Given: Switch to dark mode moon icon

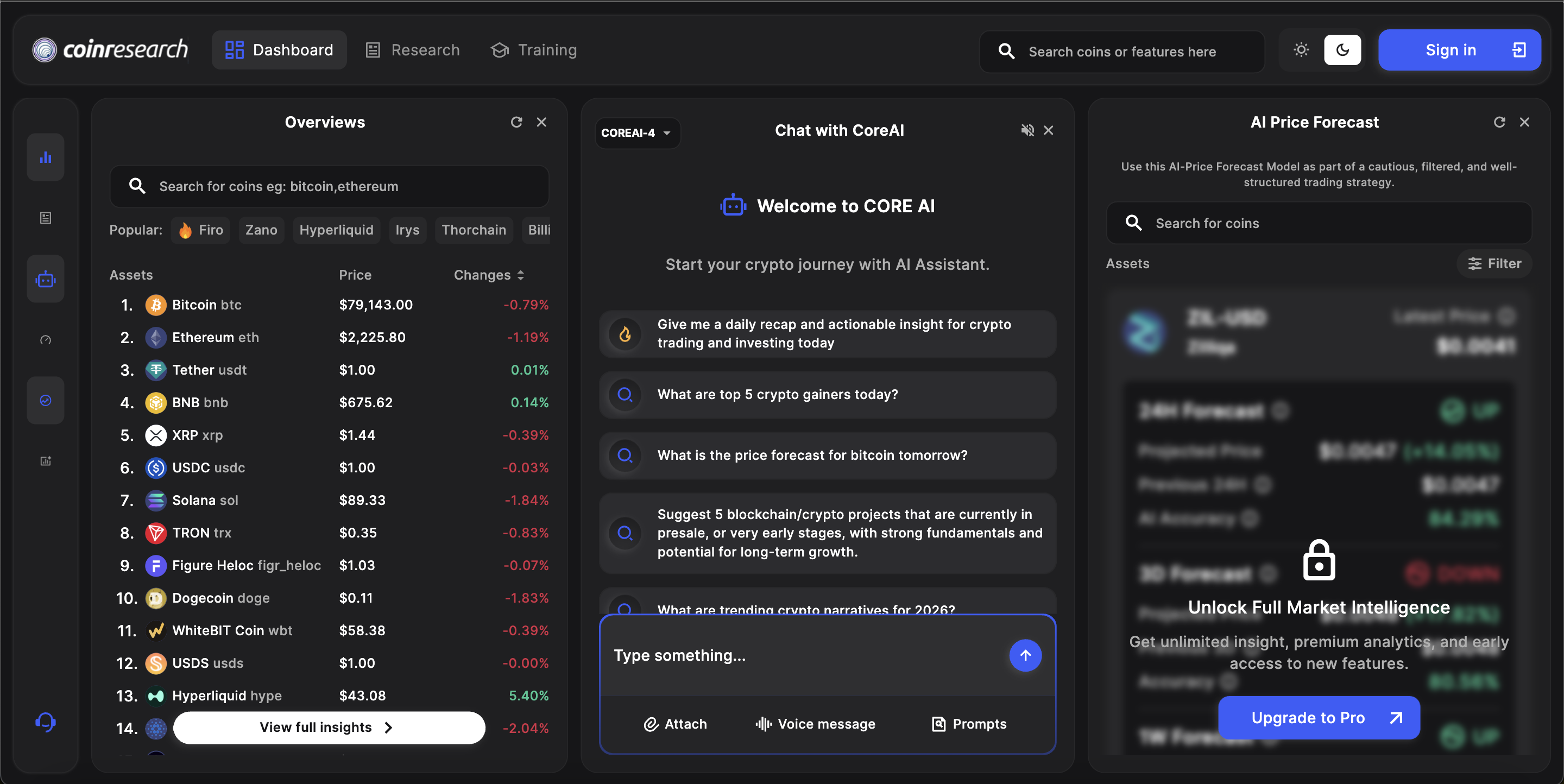Looking at the screenshot, I should tap(1342, 50).
